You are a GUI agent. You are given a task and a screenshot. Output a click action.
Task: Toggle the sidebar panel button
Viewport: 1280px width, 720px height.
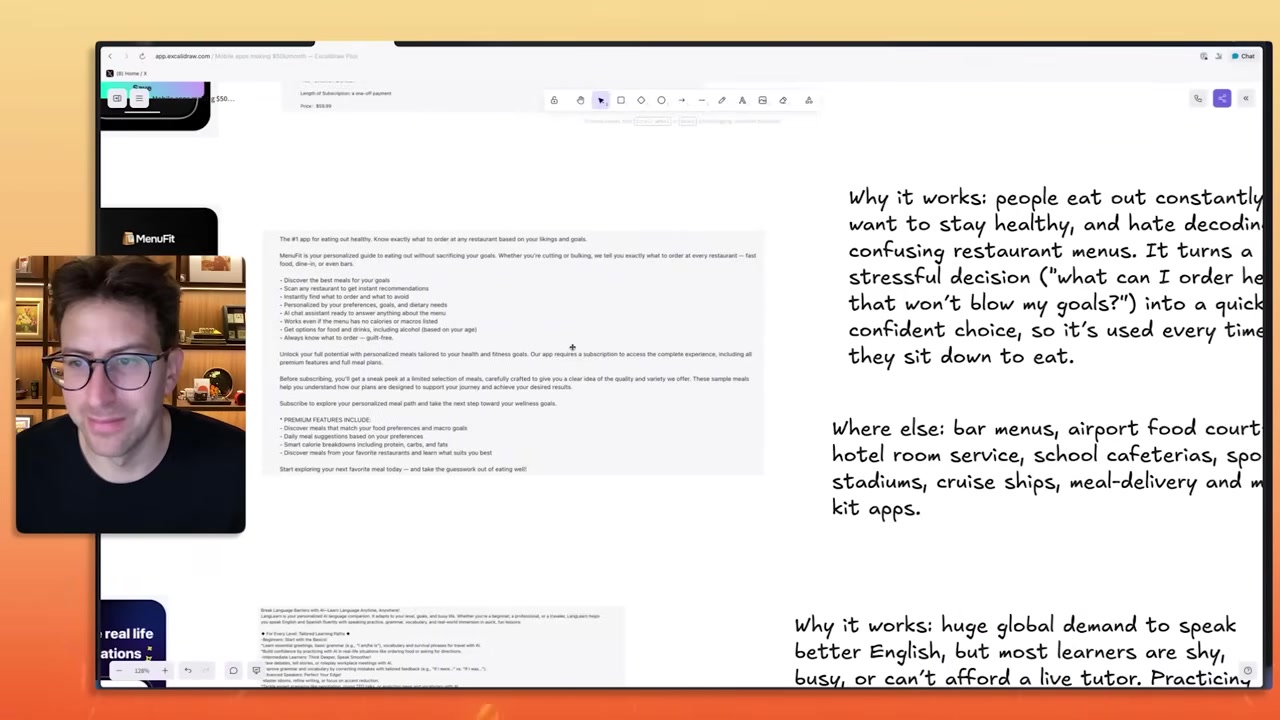[x=117, y=98]
